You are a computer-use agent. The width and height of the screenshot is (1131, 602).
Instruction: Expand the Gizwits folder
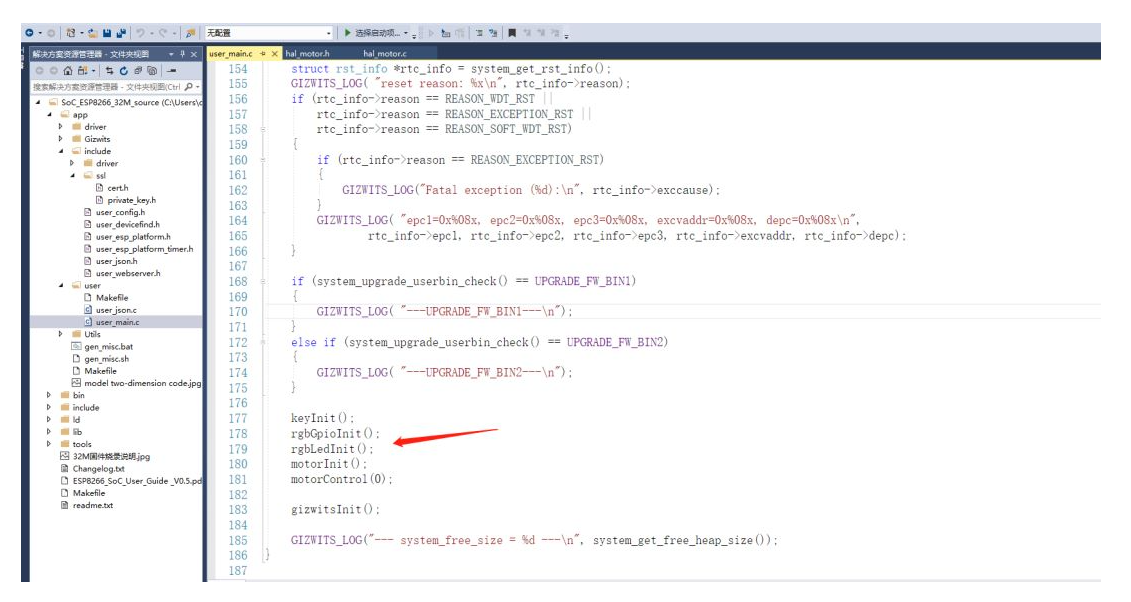(61, 138)
